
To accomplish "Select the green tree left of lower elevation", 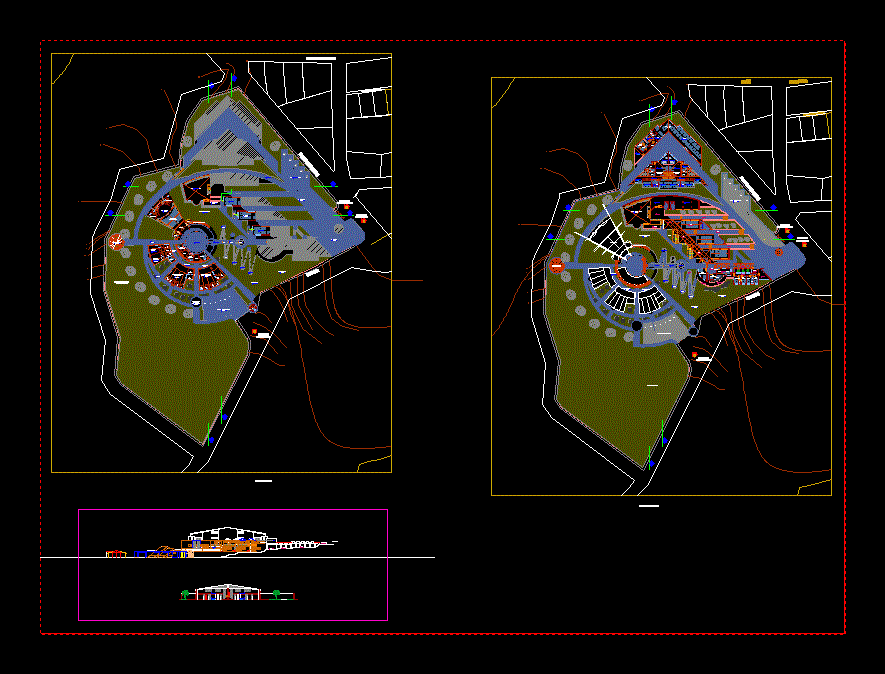I will coord(185,594).
